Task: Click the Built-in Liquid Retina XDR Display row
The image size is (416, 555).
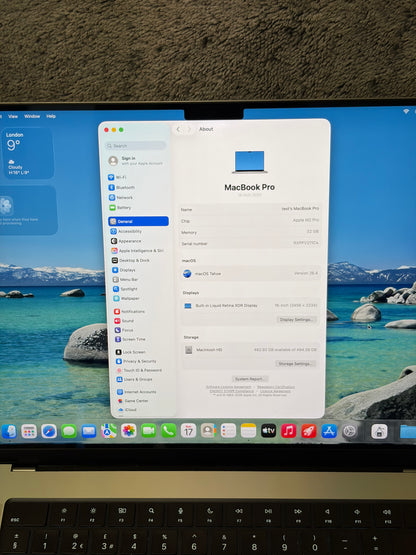Action: click(250, 305)
